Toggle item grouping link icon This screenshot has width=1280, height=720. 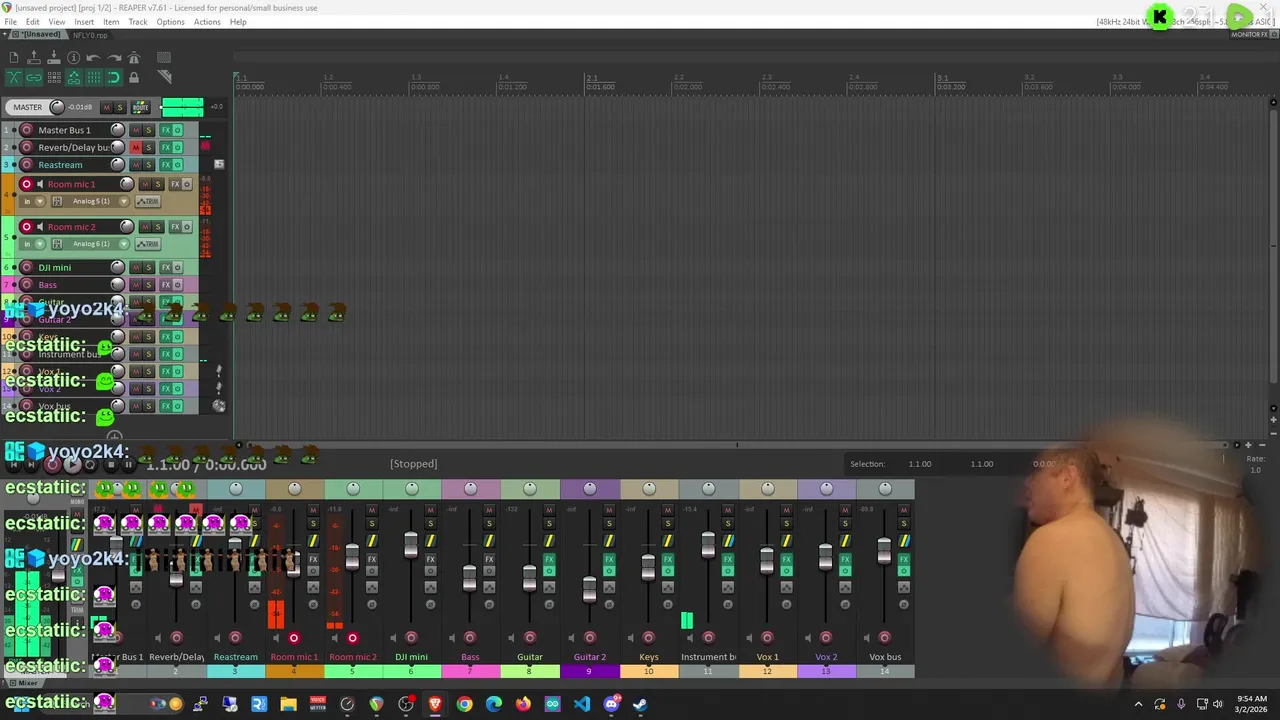[x=34, y=77]
